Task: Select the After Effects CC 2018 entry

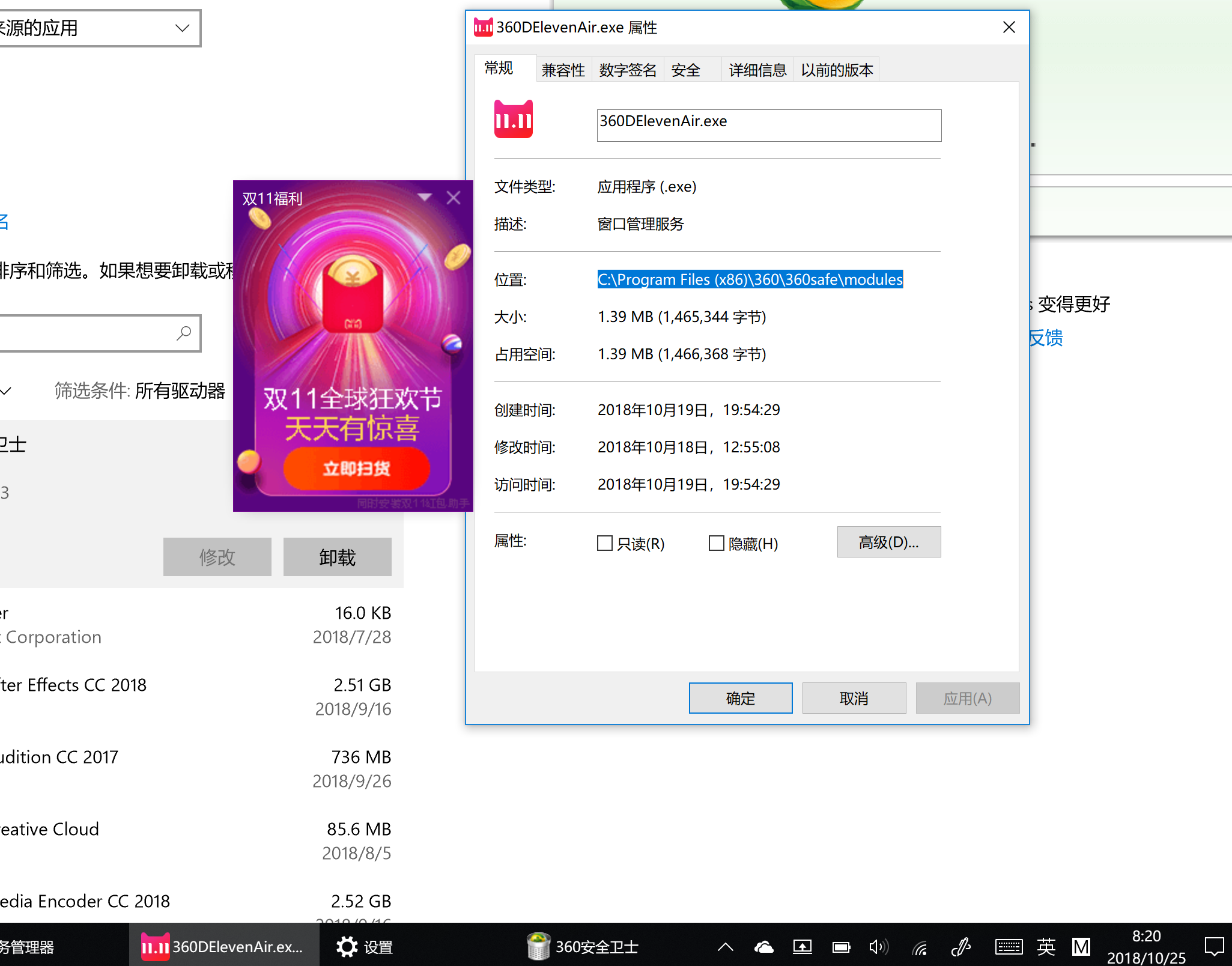Action: pos(196,696)
